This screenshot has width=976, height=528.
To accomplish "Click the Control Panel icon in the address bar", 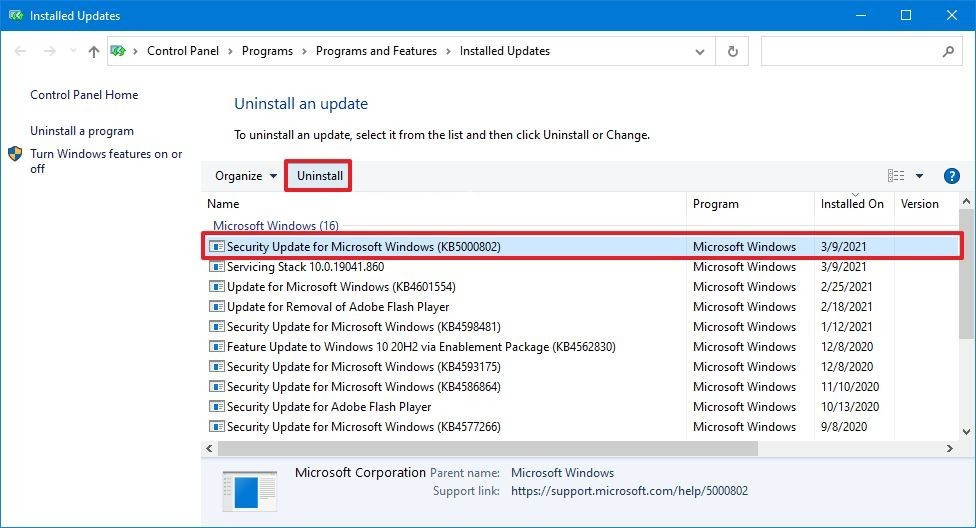I will click(x=118, y=51).
